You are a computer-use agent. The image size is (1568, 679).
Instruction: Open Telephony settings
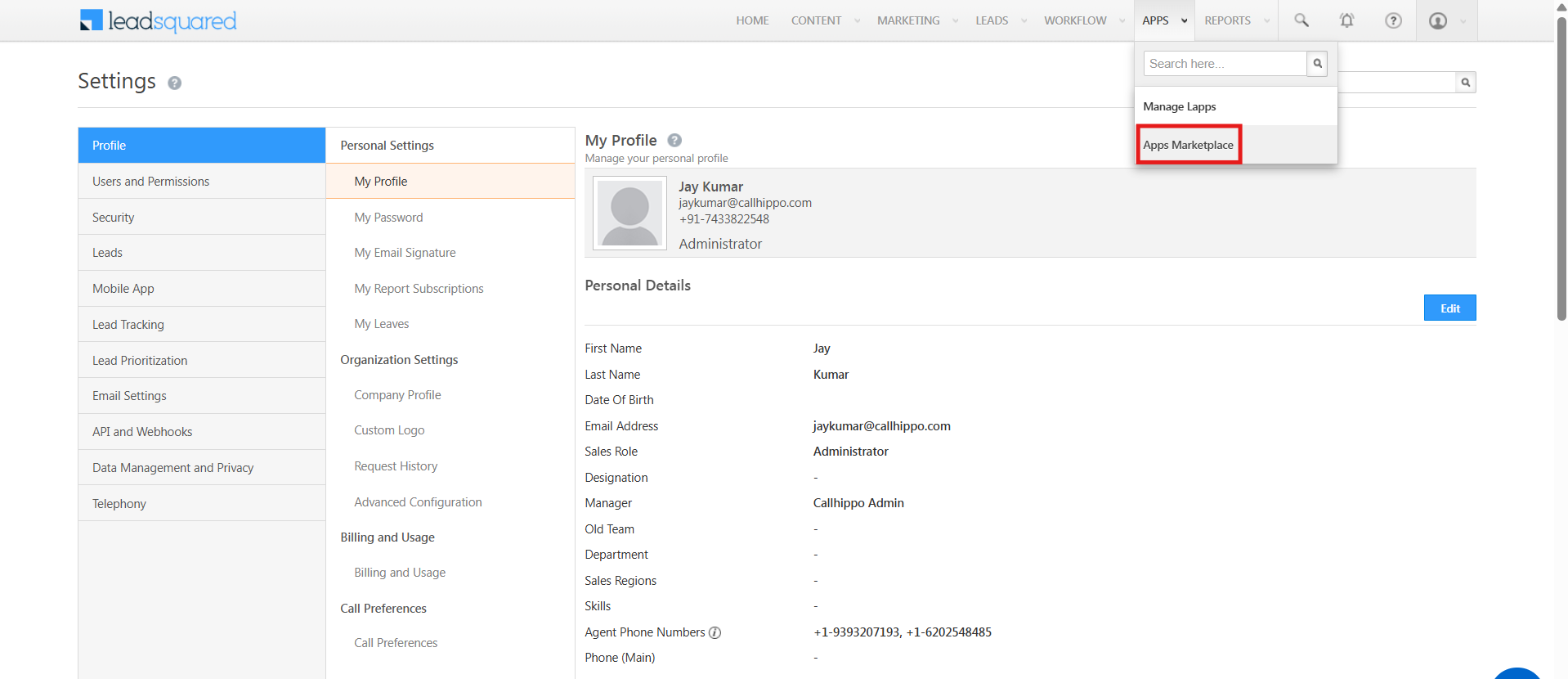tap(202, 504)
